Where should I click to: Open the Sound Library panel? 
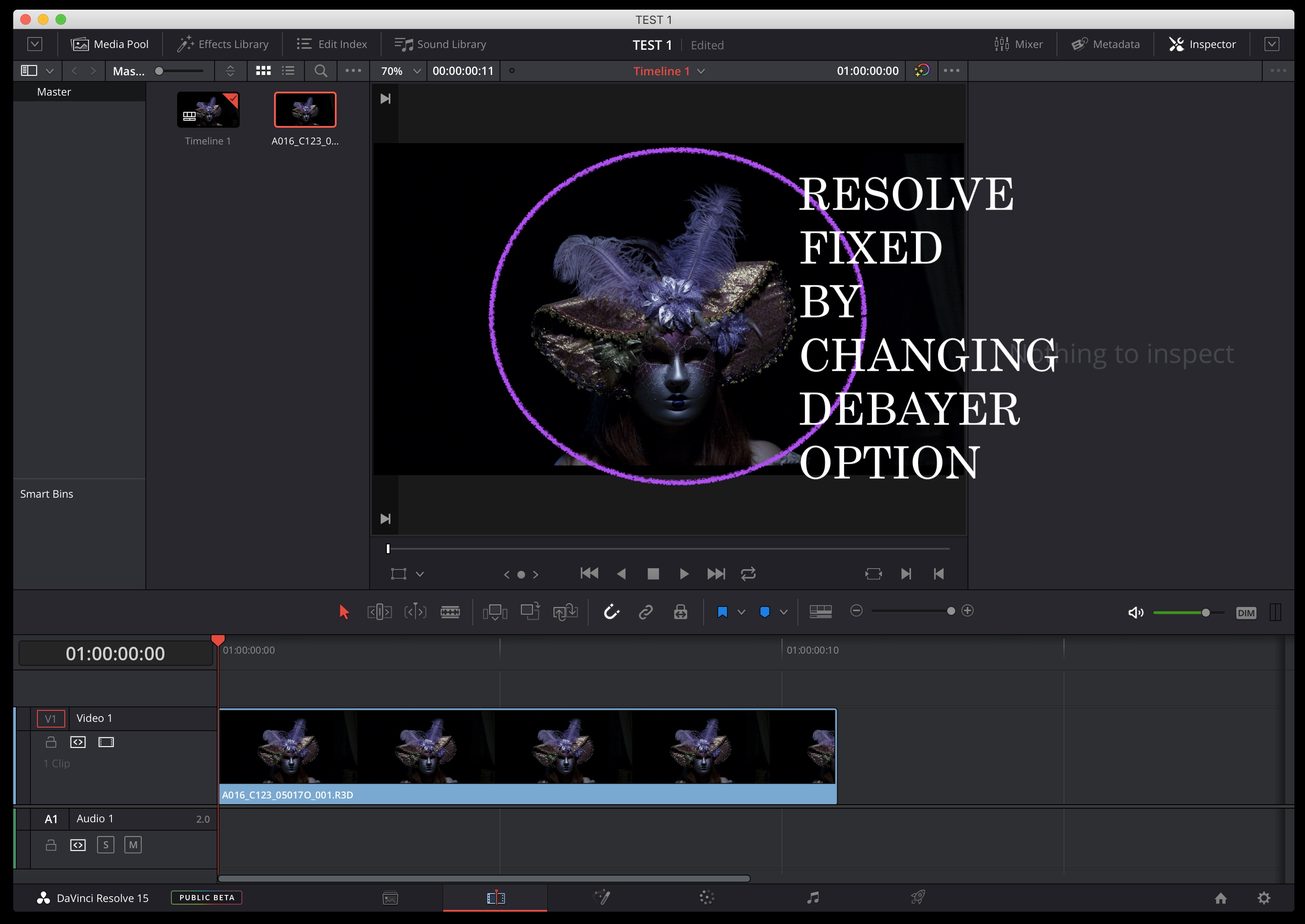click(x=441, y=44)
